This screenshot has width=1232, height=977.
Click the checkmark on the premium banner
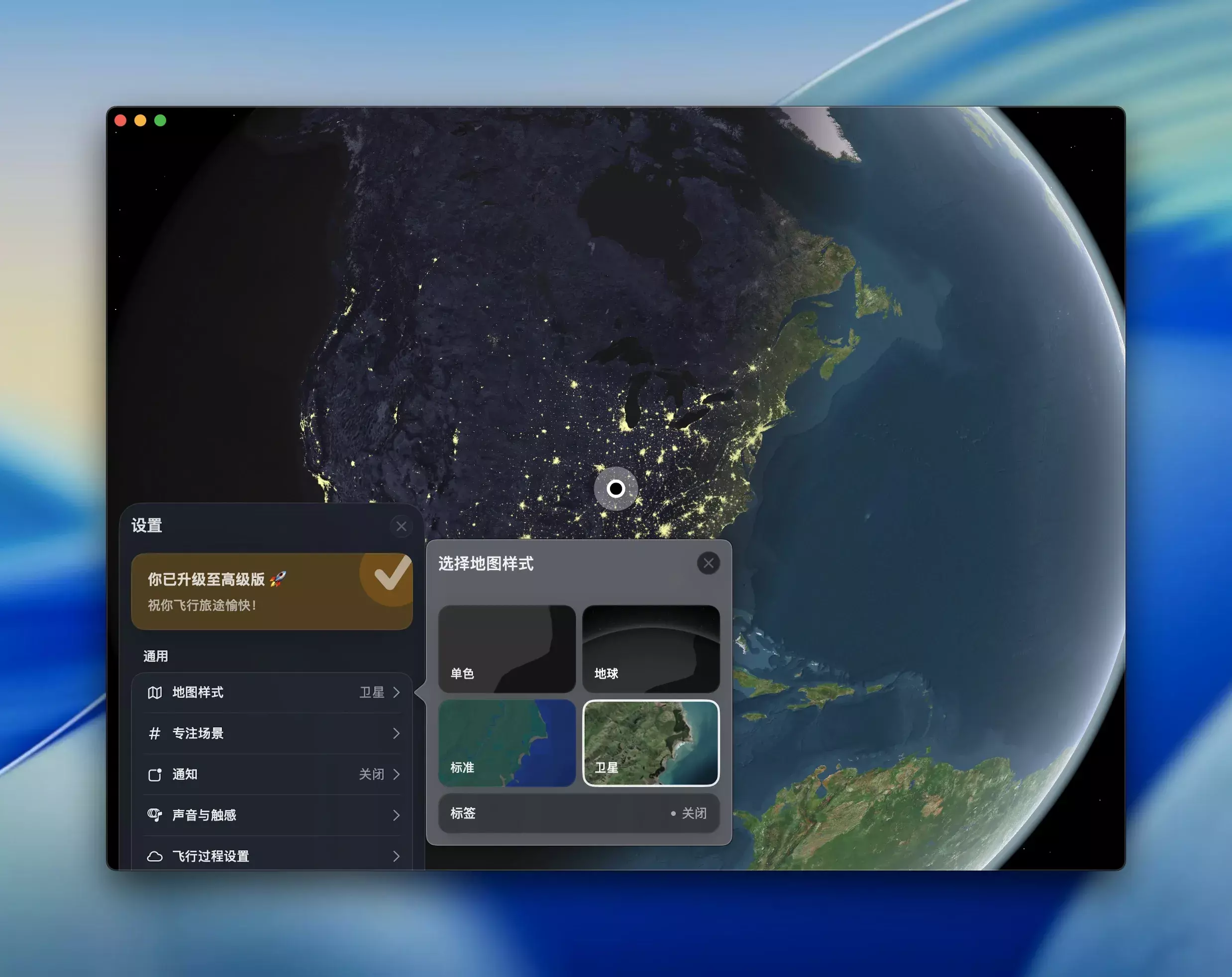[392, 575]
